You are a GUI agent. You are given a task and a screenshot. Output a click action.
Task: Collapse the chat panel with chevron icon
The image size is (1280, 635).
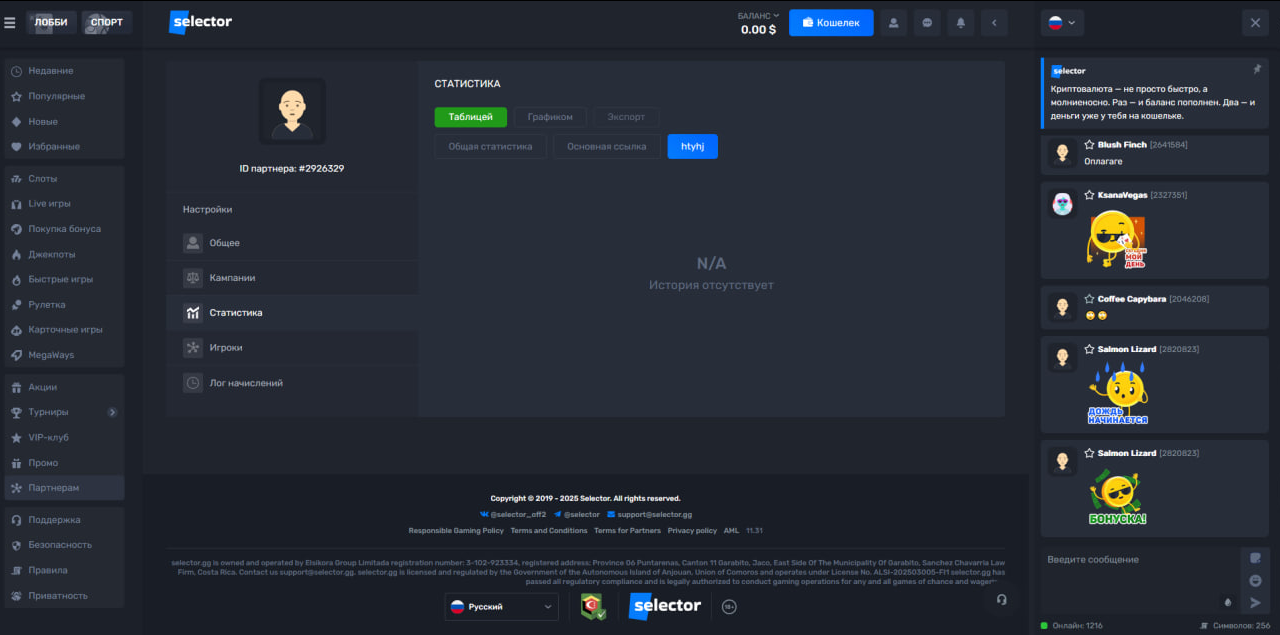click(x=993, y=22)
